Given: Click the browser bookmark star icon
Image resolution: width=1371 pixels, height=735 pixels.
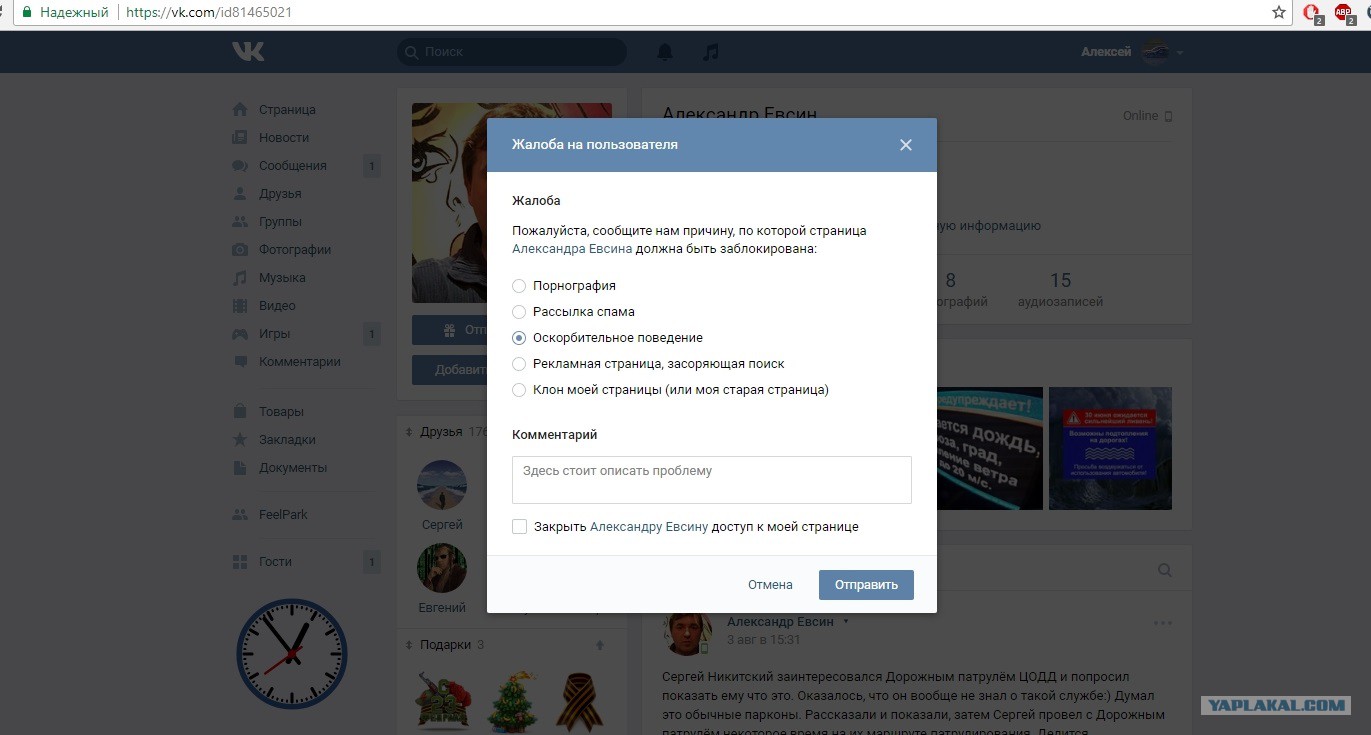Looking at the screenshot, I should tap(1279, 13).
